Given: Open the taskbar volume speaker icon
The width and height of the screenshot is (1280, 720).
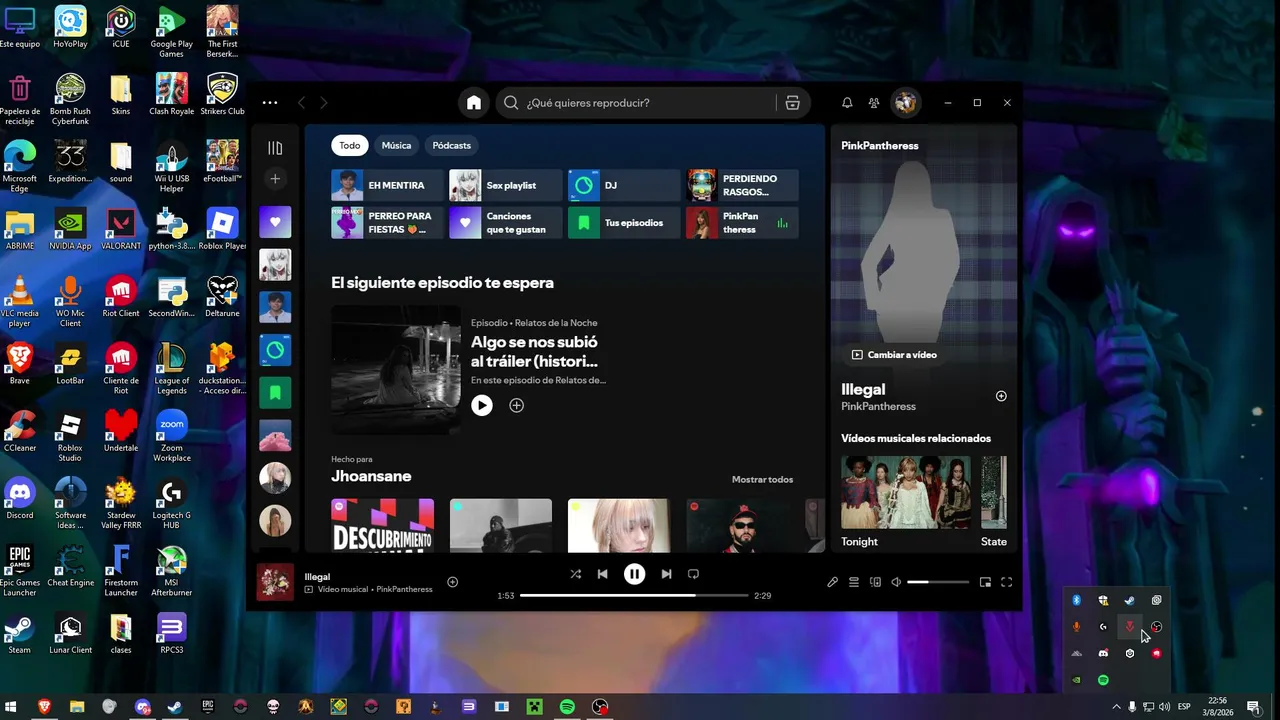Looking at the screenshot, I should (1164, 707).
